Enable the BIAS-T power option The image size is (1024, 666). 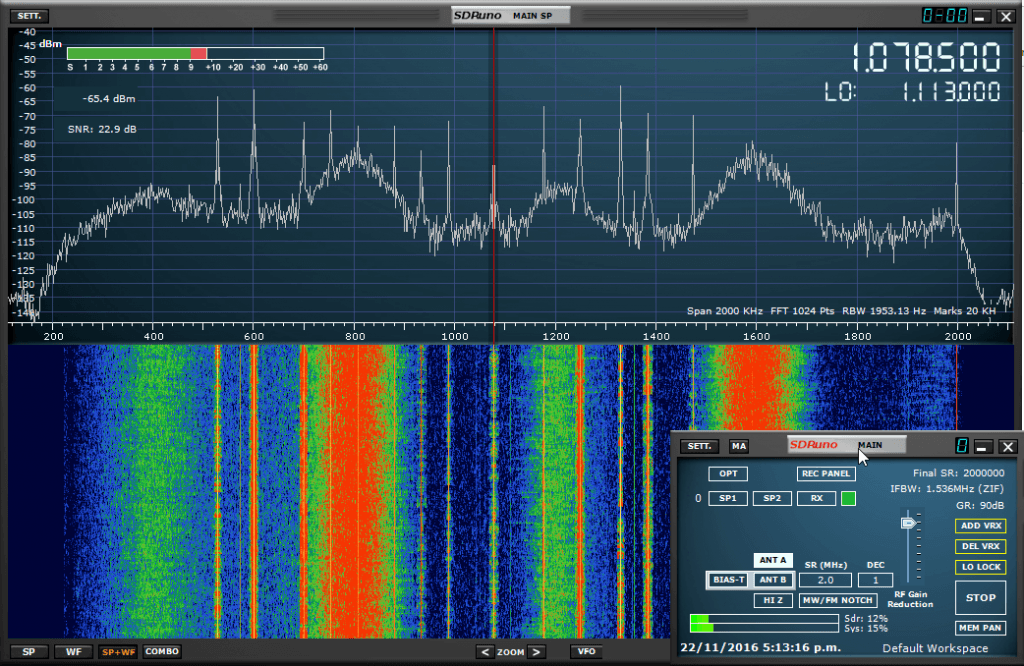pyautogui.click(x=727, y=580)
